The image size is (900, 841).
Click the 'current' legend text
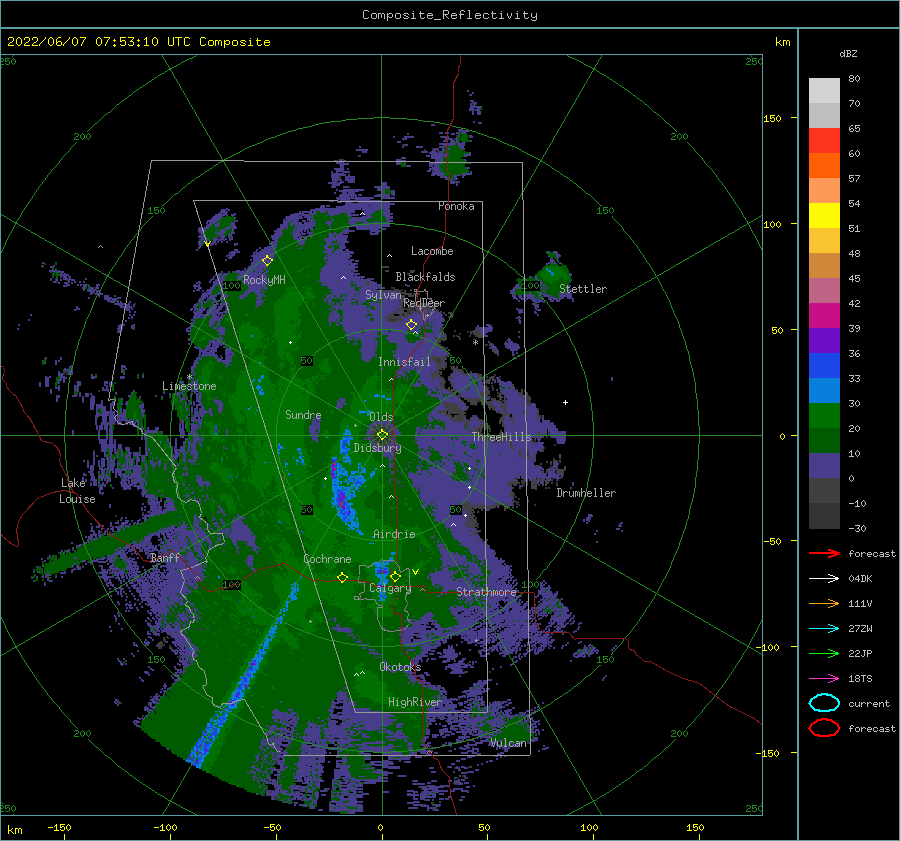tap(869, 703)
